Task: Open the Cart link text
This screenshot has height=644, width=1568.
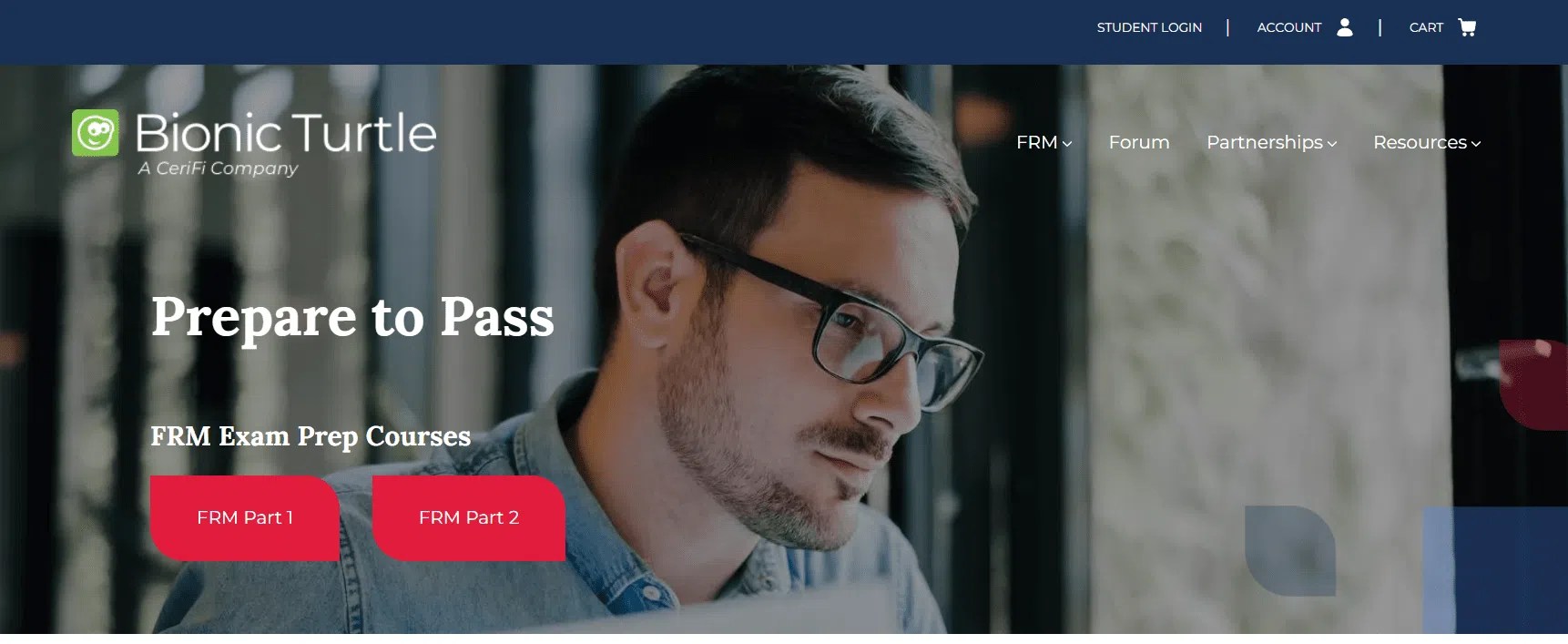Action: pyautogui.click(x=1426, y=27)
